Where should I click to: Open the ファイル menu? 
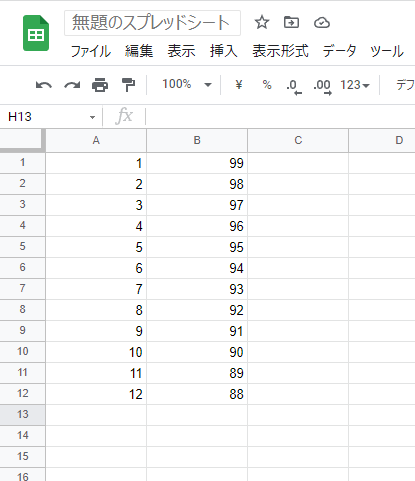(91, 51)
